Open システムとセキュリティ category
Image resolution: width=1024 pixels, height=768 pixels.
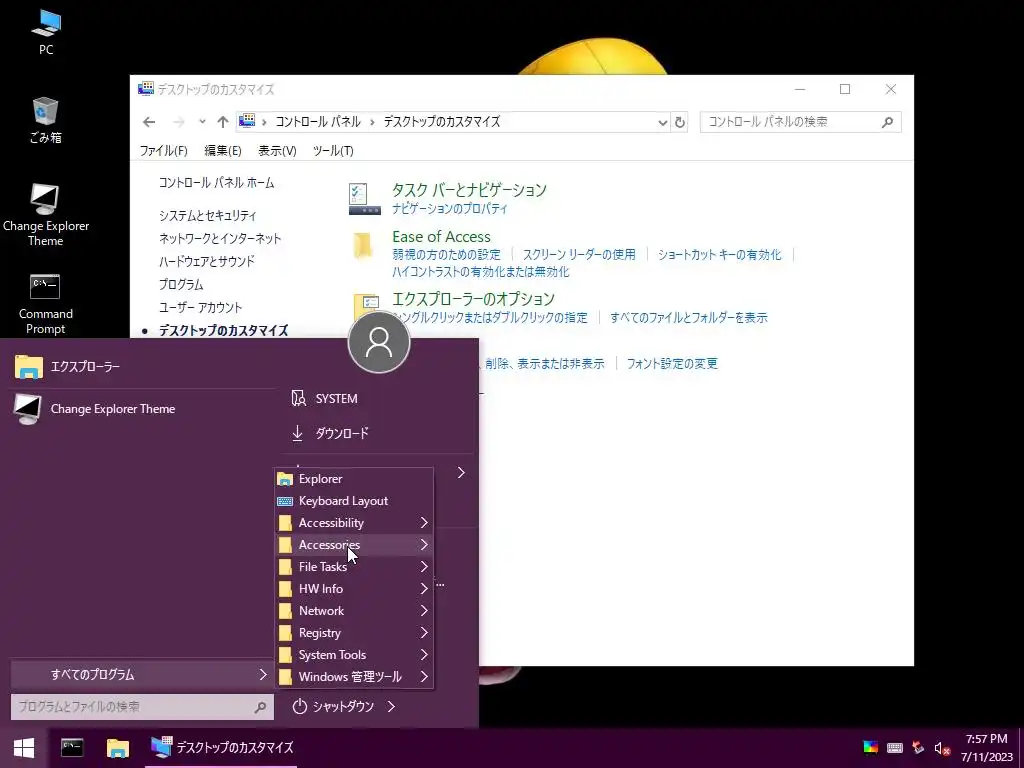point(208,216)
